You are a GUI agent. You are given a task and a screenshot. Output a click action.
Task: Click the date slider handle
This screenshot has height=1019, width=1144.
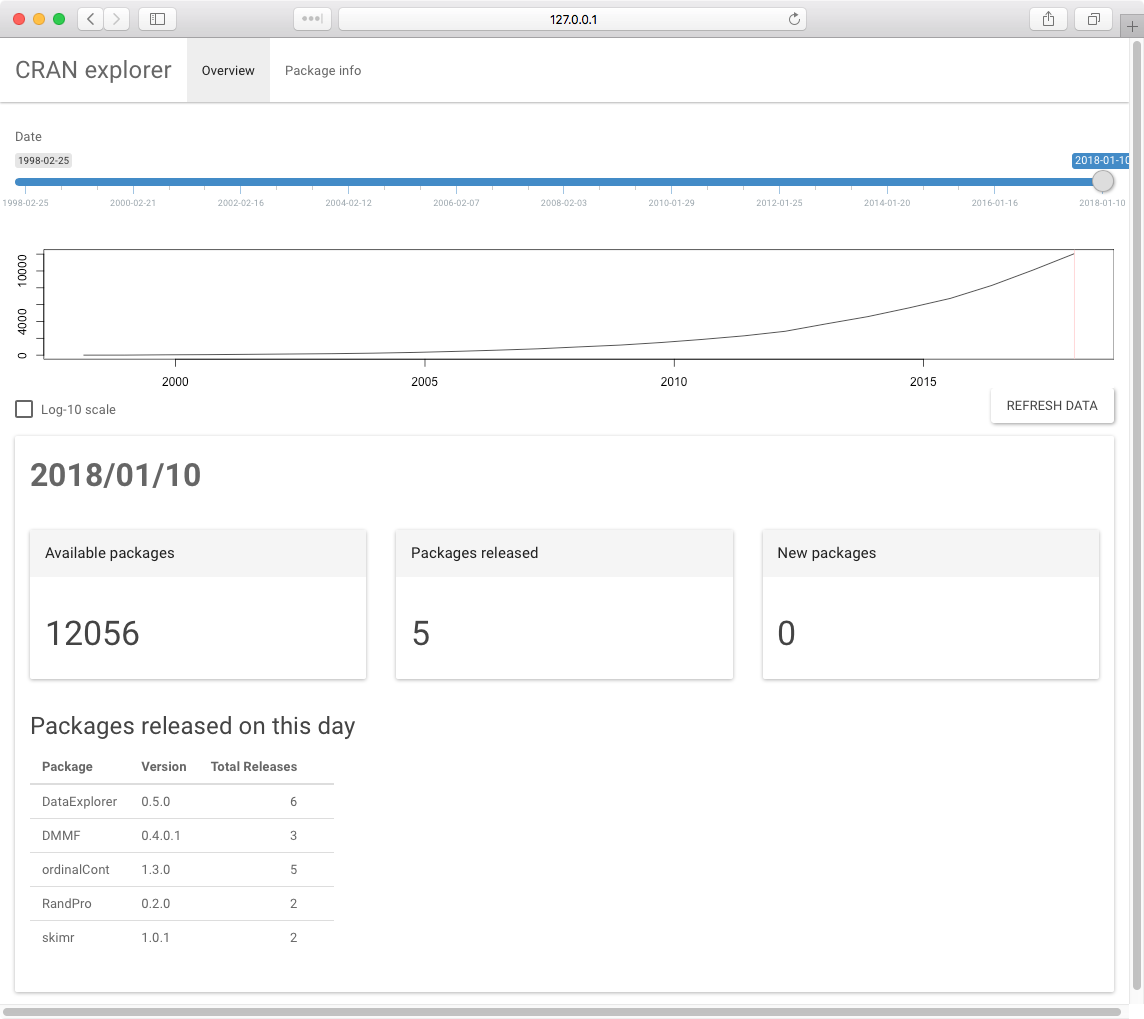(x=1102, y=181)
